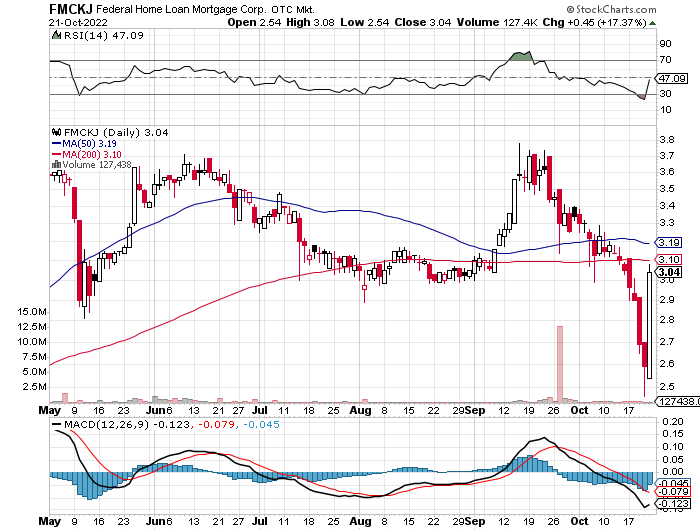Click the red 3.10 MA(200) price tag
Viewport: 700px width, 530px height.
[670, 259]
